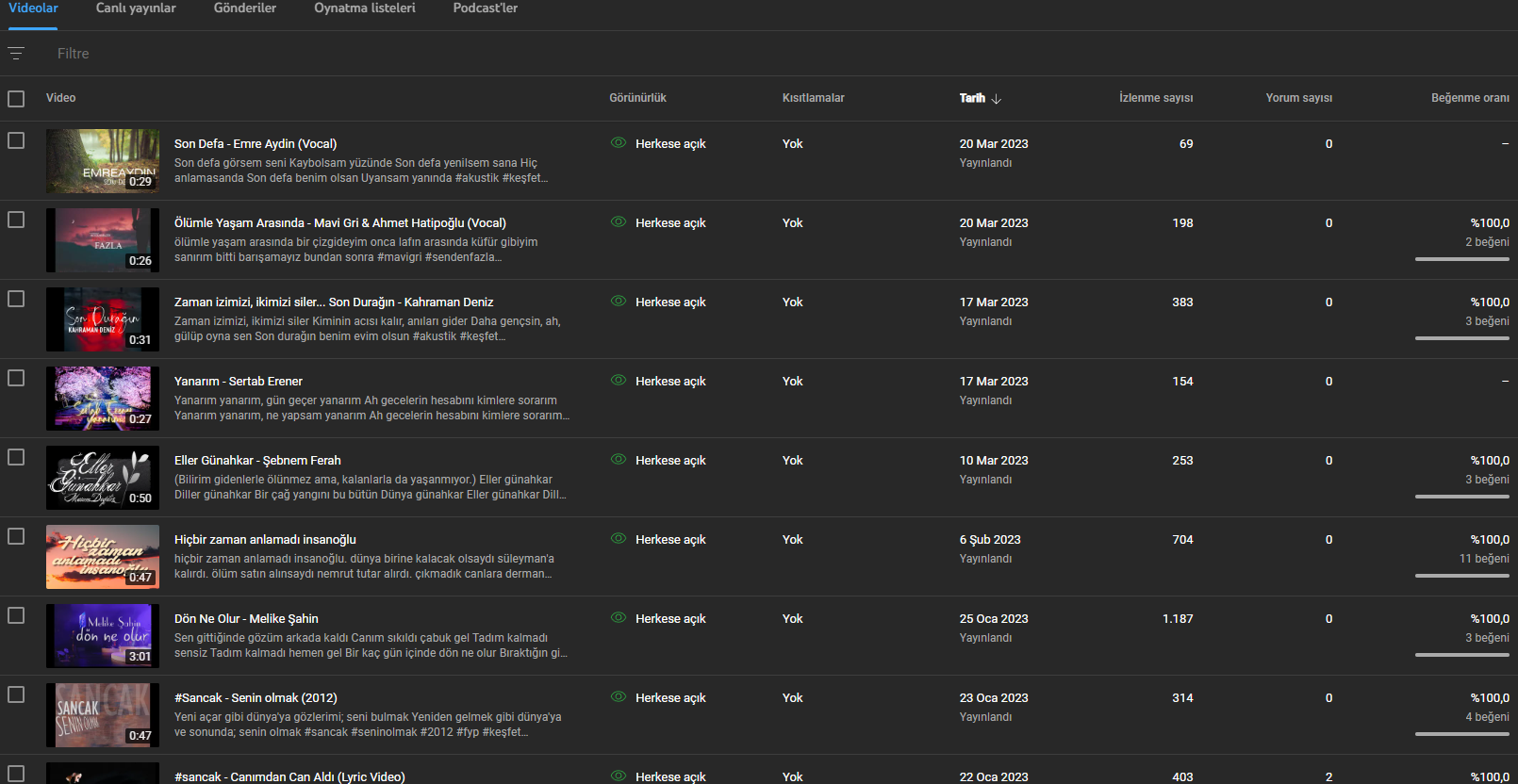Click visibility eye icon for Hiçbir zaman anlamadı

[x=619, y=539]
